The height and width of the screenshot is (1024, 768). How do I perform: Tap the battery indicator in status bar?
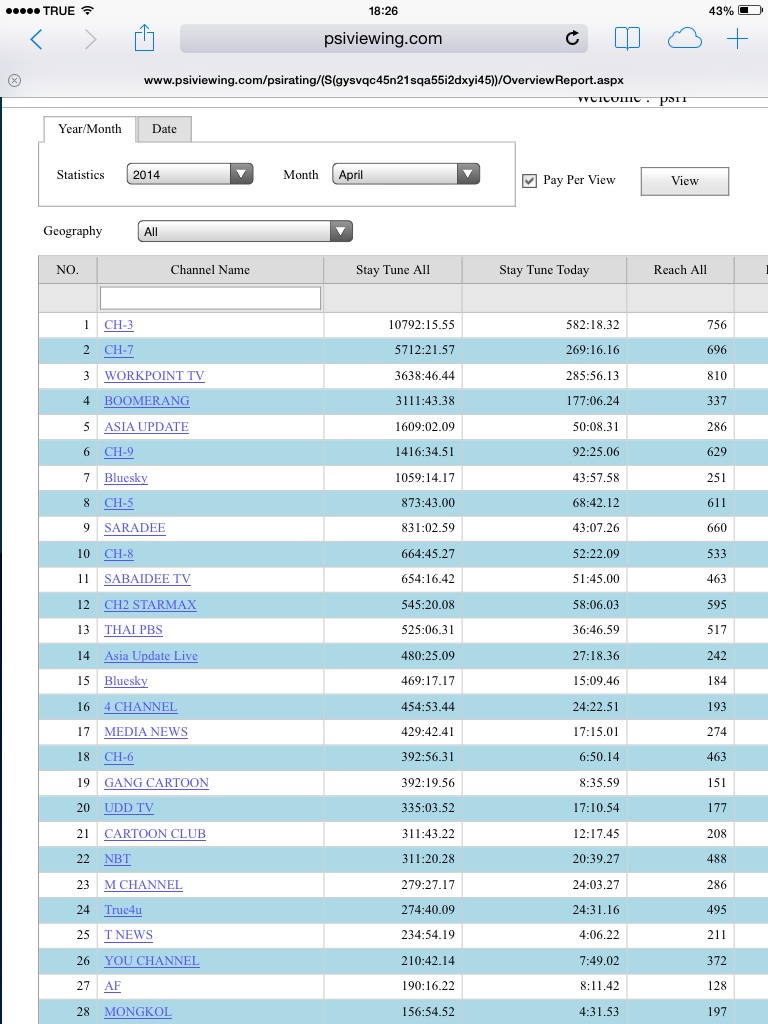pyautogui.click(x=750, y=10)
